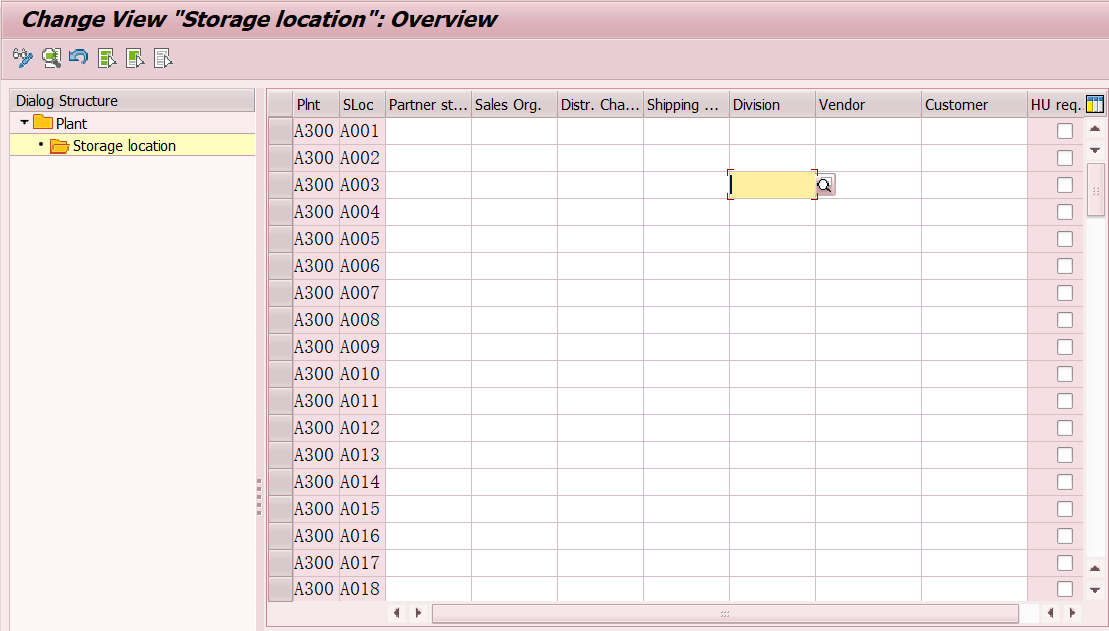Click the Find entry magnifier icon
The image size is (1109, 631).
(51, 58)
